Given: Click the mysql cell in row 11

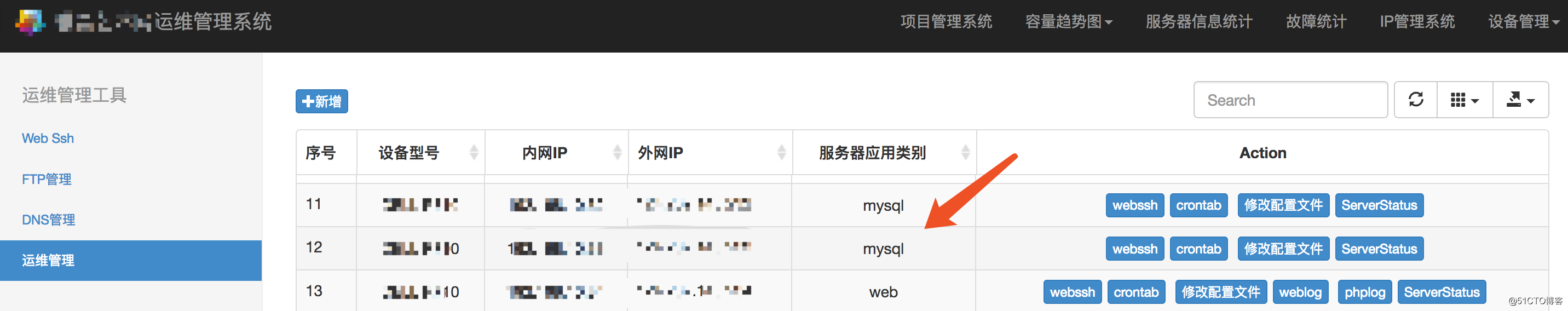Looking at the screenshot, I should click(883, 206).
